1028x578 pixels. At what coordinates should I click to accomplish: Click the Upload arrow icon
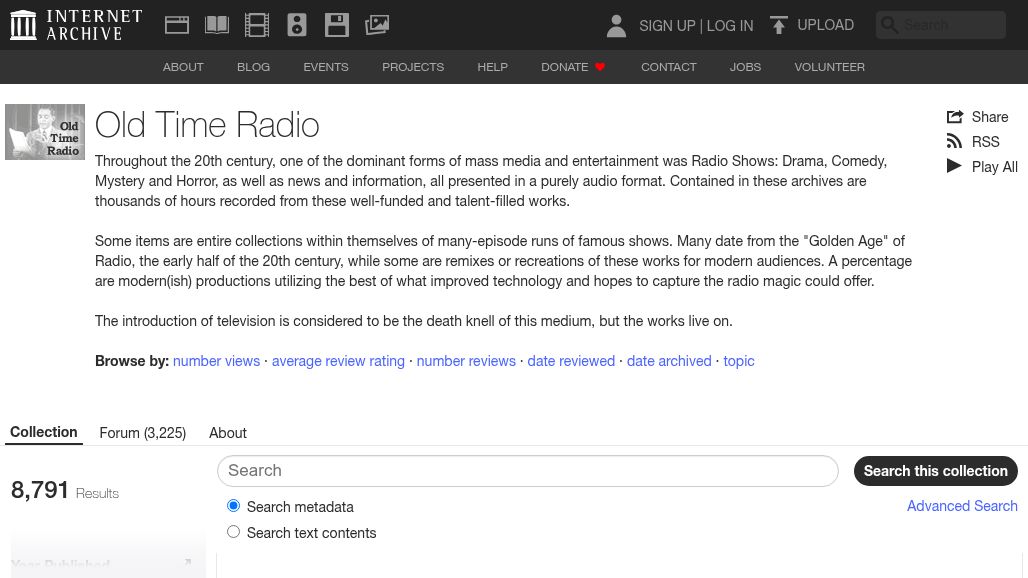coord(778,25)
